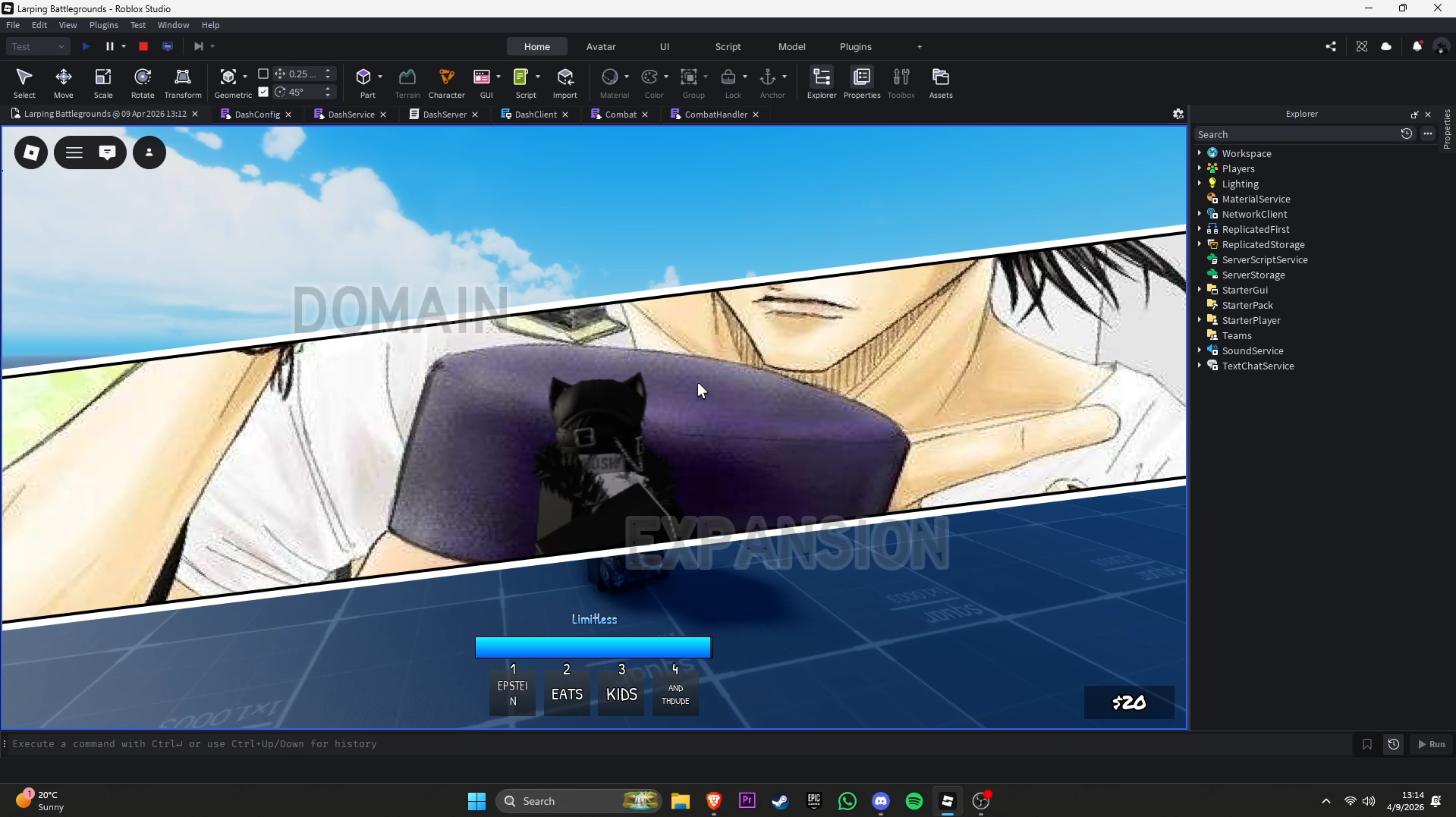Click the cloud status icon

point(1386,46)
